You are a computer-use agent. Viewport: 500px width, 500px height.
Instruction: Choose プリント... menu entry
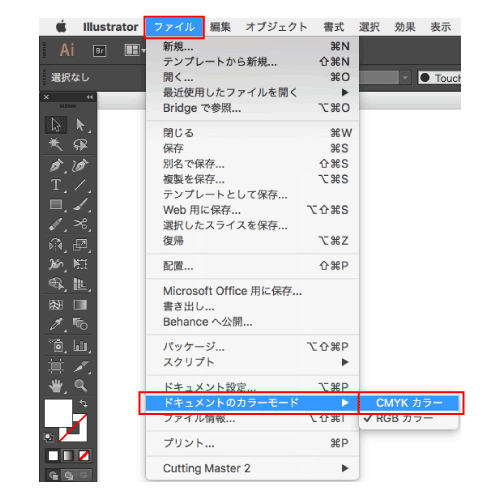coord(252,443)
